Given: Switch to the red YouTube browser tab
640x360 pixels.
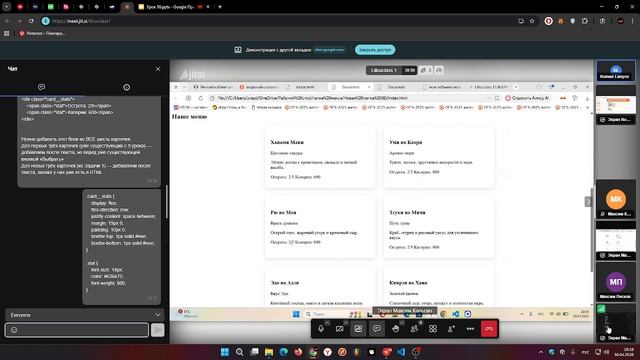Looking at the screenshot, I should [20, 7].
